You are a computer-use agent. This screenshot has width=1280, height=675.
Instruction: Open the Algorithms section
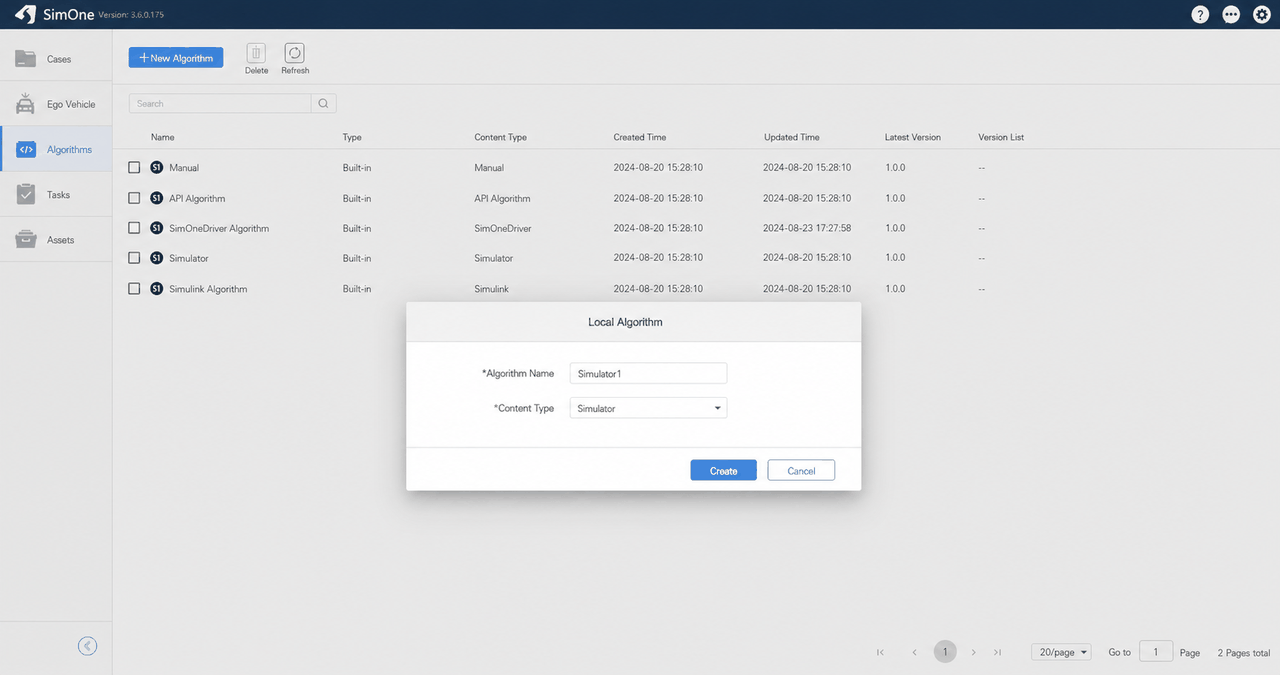click(56, 149)
